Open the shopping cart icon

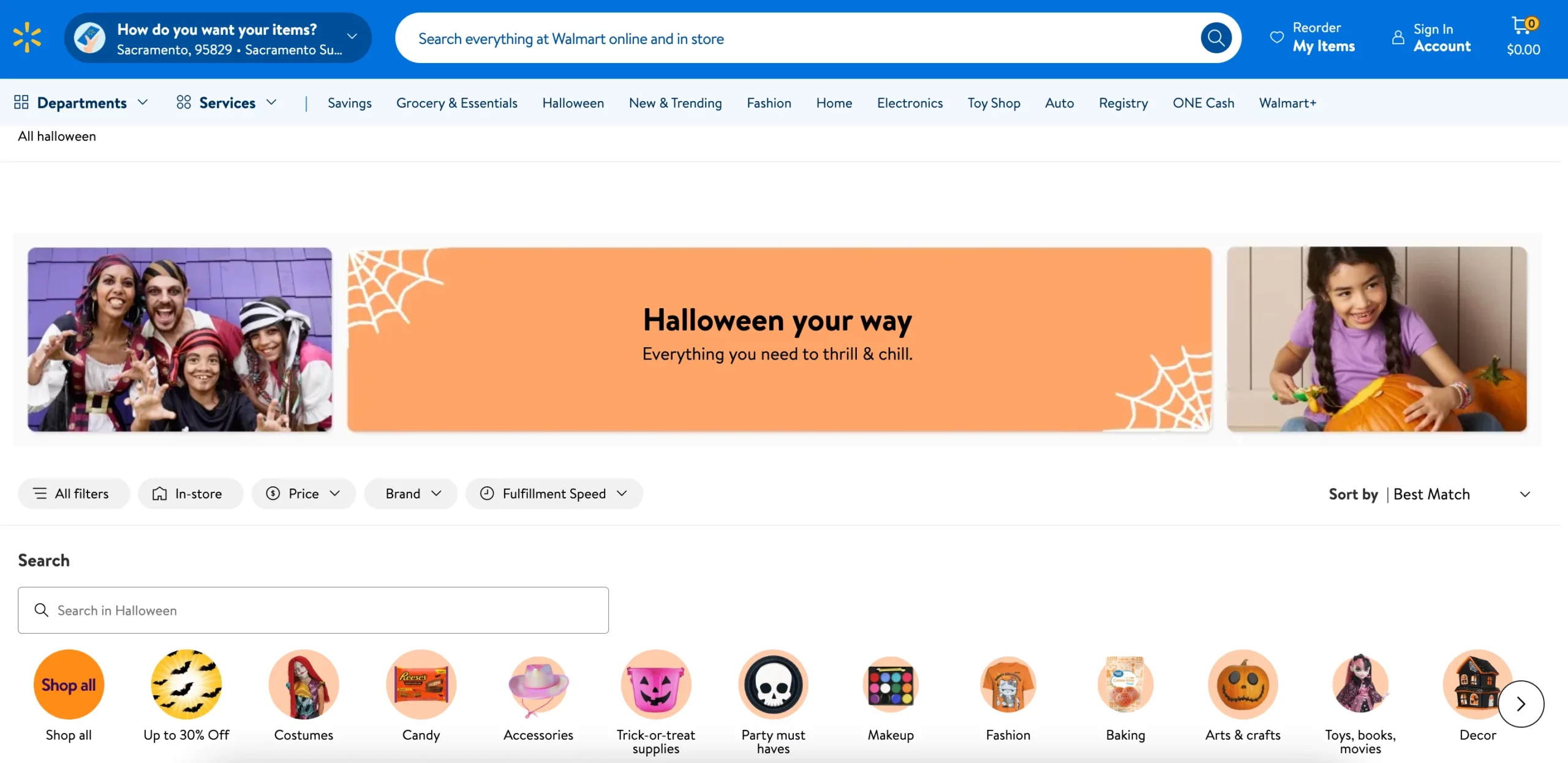(1523, 24)
